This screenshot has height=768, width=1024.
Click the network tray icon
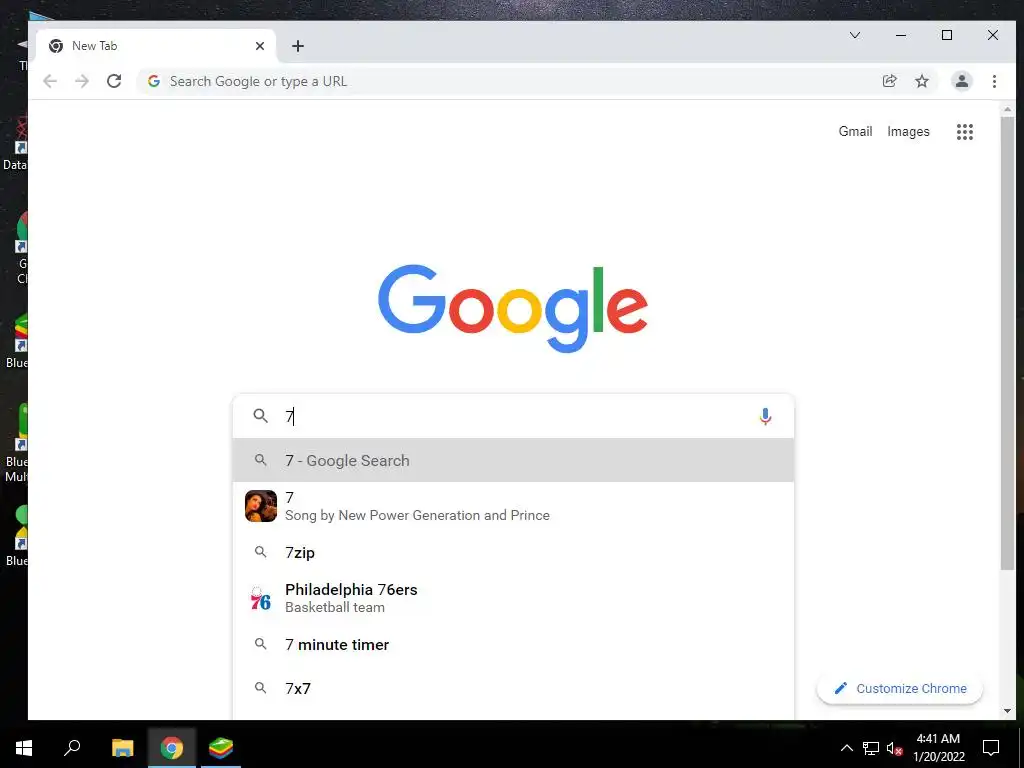click(871, 748)
